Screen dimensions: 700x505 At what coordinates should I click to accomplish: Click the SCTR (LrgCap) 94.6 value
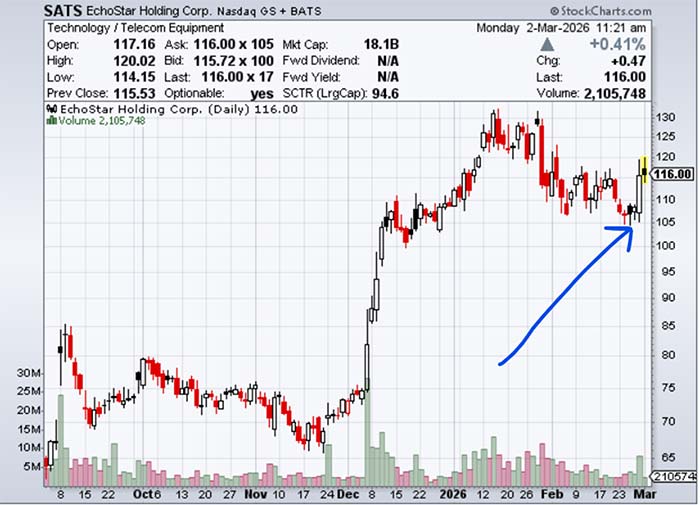point(380,93)
